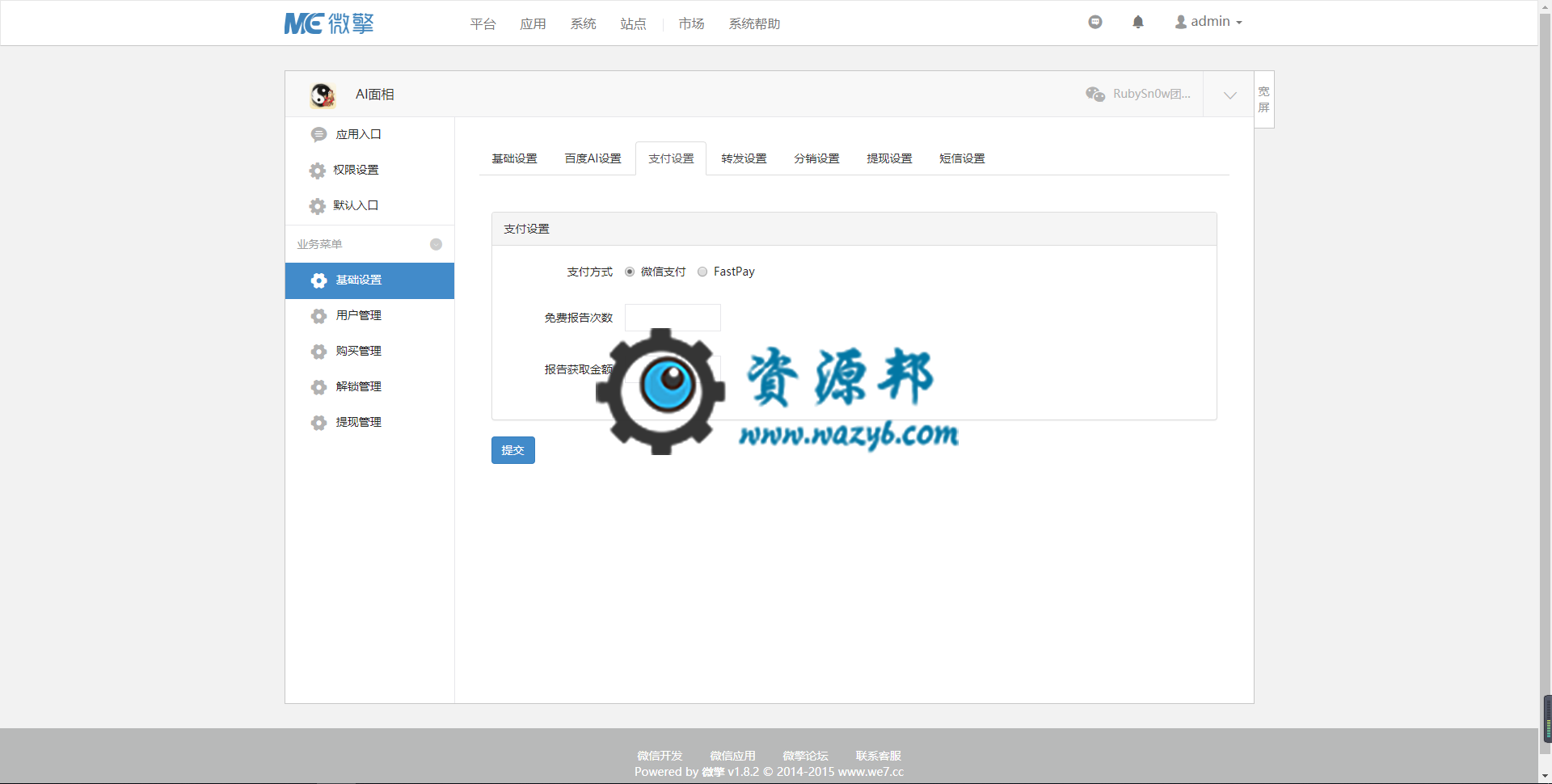The image size is (1552, 784).
Task: Open the 站点 top menu
Action: tap(634, 24)
